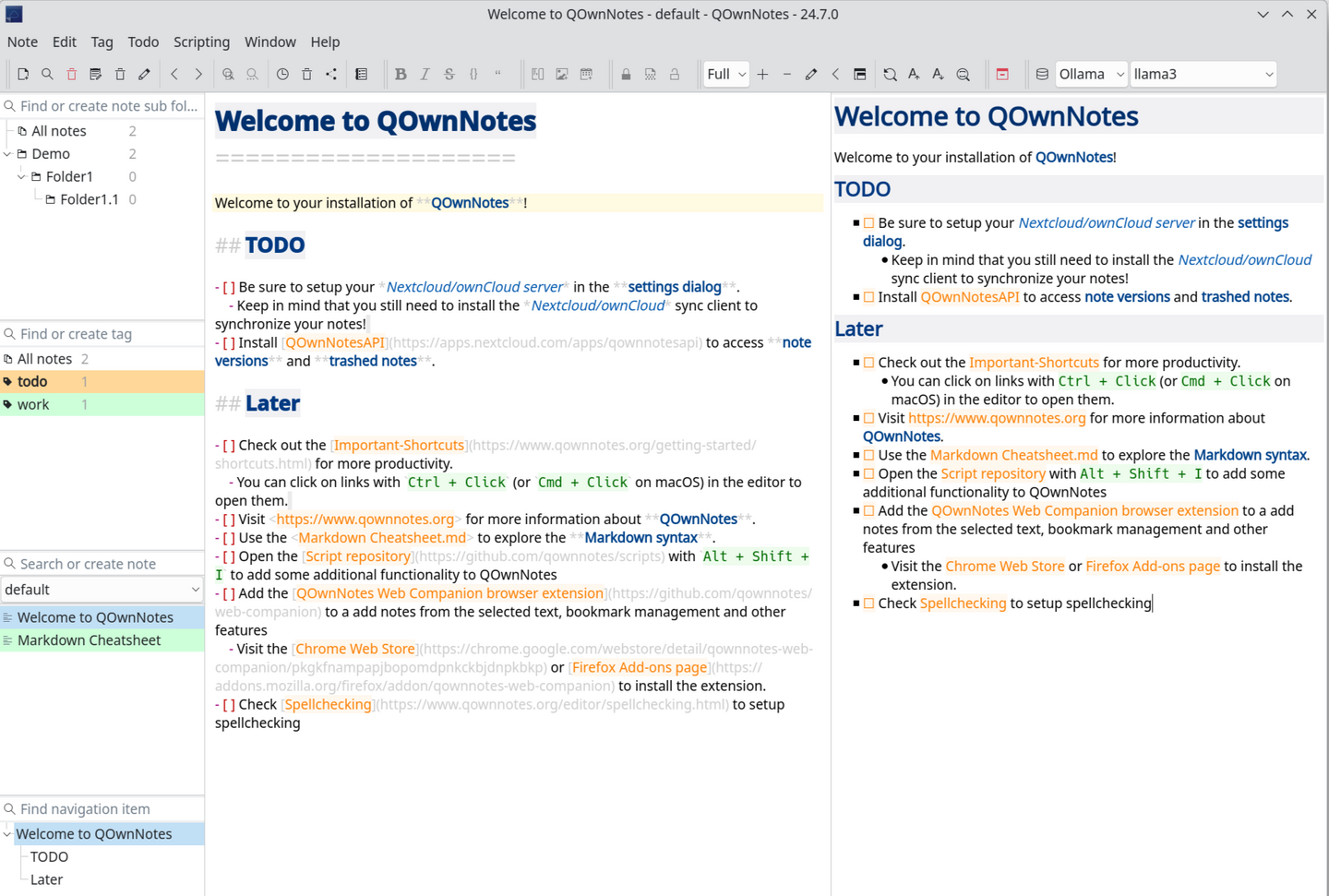1329x896 pixels.
Task: Click the insert block quote icon
Action: pyautogui.click(x=498, y=74)
